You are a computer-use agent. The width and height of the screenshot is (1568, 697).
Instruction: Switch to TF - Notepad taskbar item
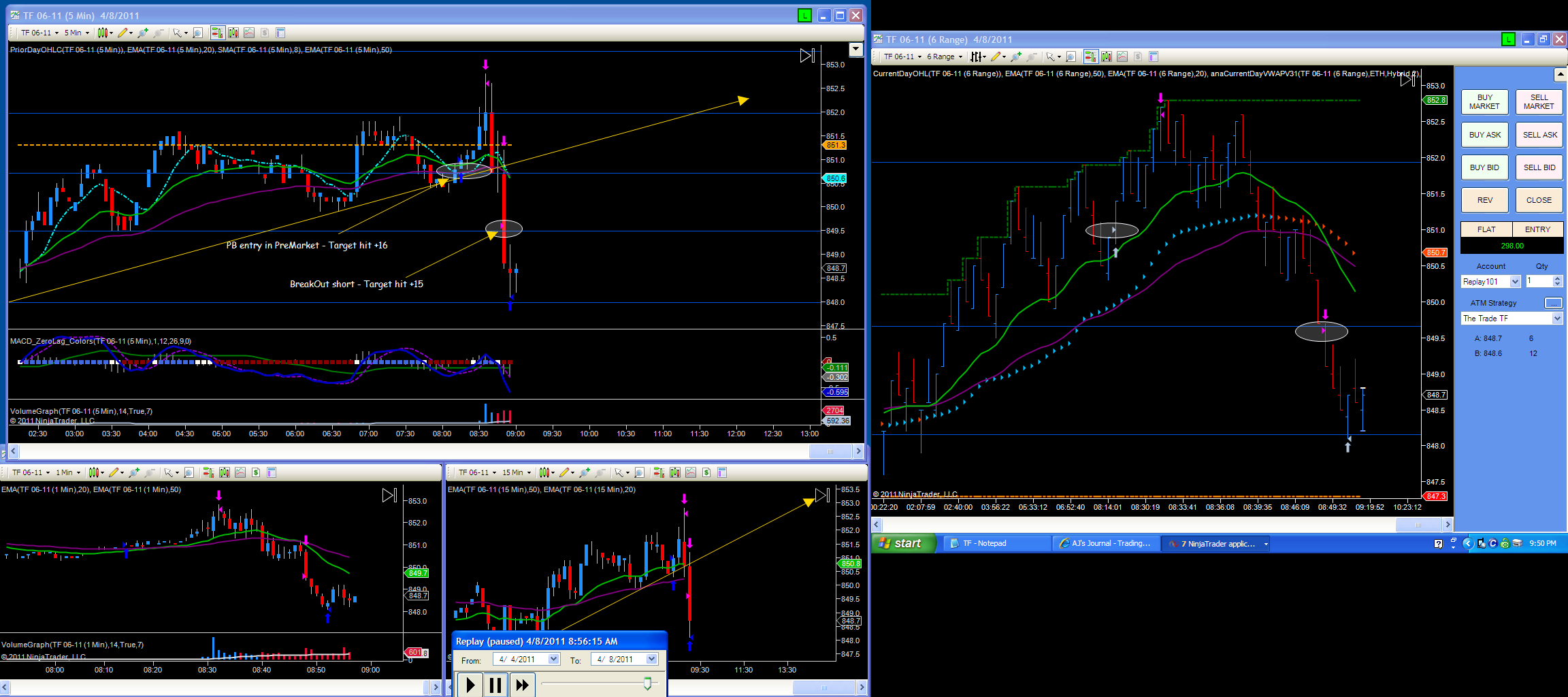click(x=996, y=543)
